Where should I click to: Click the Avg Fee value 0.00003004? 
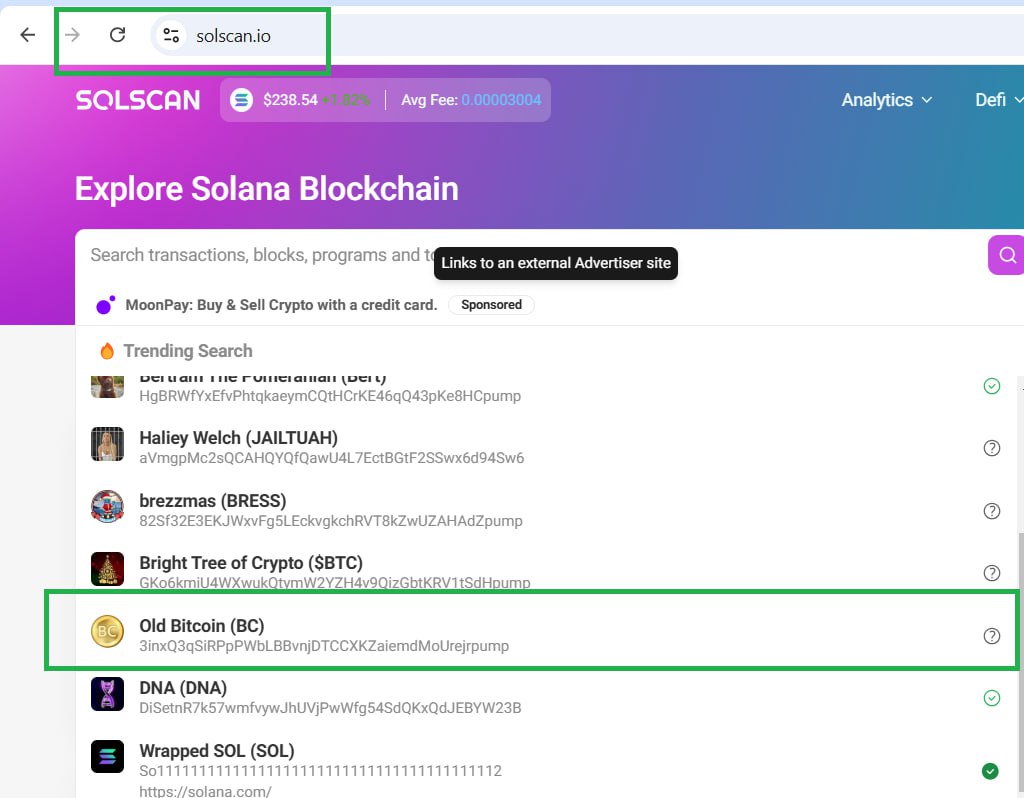tap(501, 100)
